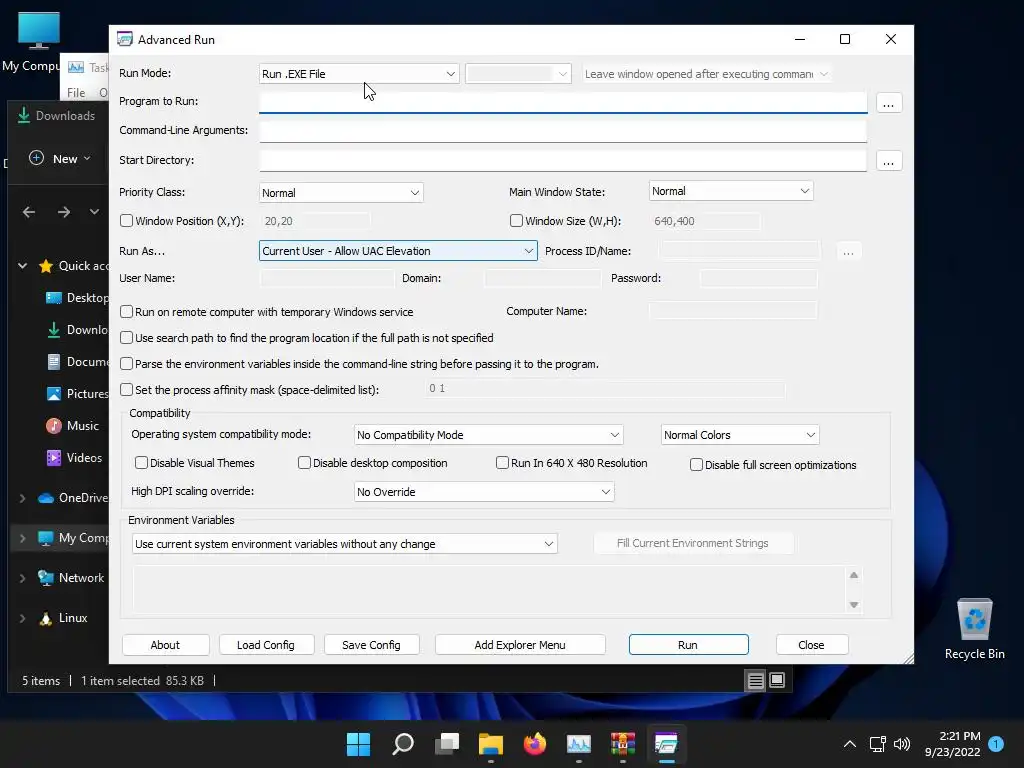Screen dimensions: 1024x768
Task: Open File Explorer from the taskbar
Action: pyautogui.click(x=490, y=744)
